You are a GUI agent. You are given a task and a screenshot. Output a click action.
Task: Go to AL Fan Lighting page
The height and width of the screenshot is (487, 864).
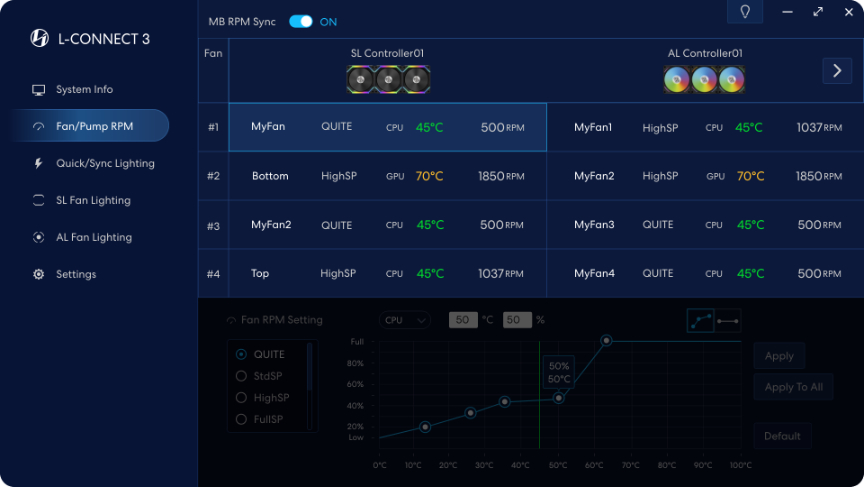pos(94,237)
